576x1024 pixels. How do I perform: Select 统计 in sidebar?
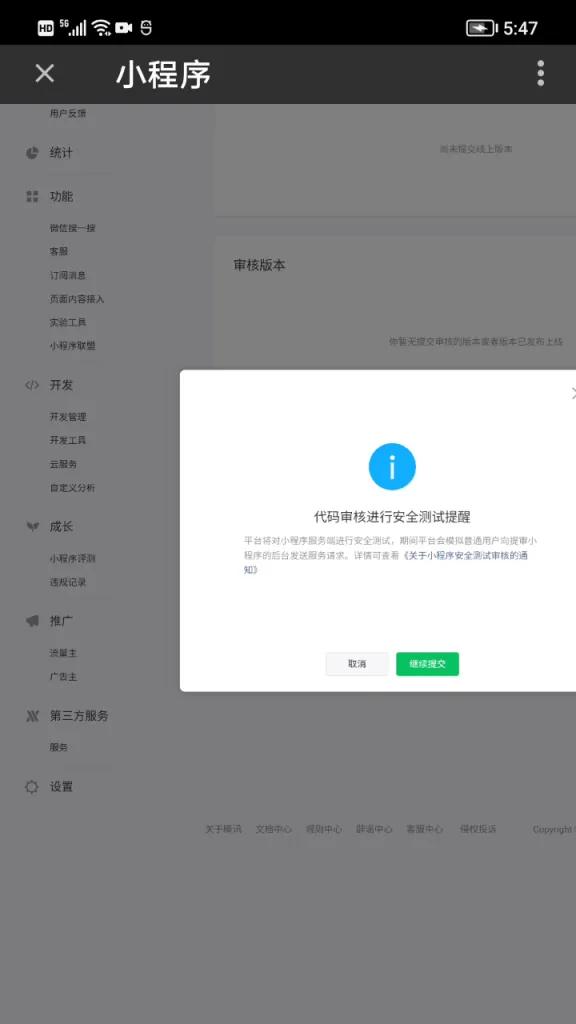61,153
